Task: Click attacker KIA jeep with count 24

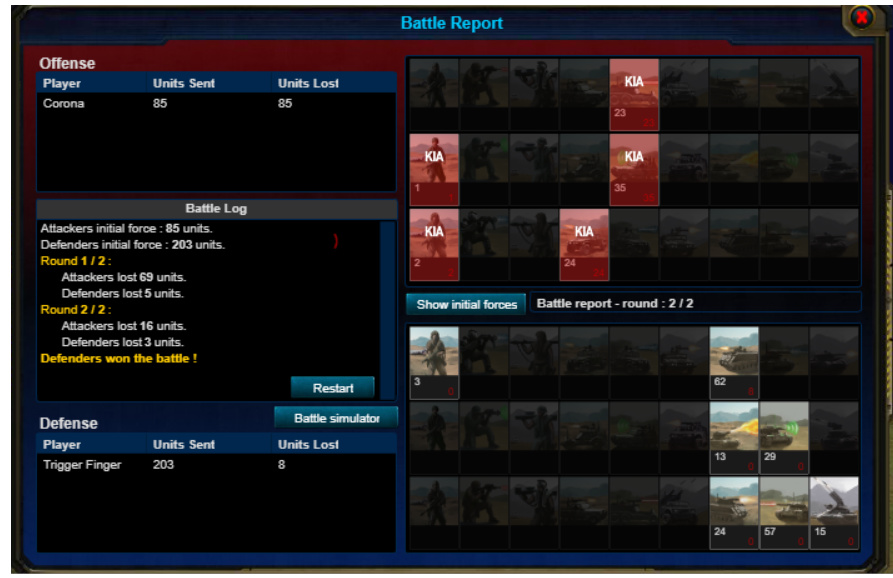Action: pyautogui.click(x=584, y=244)
